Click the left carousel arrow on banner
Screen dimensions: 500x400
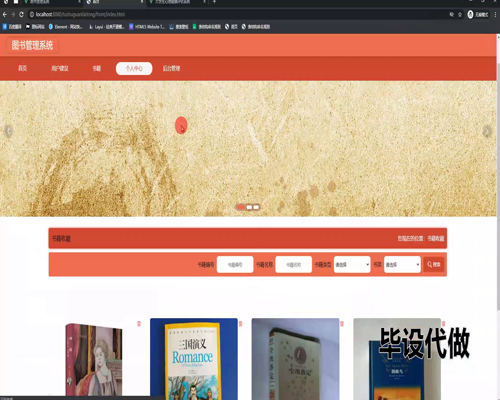pyautogui.click(x=8, y=131)
